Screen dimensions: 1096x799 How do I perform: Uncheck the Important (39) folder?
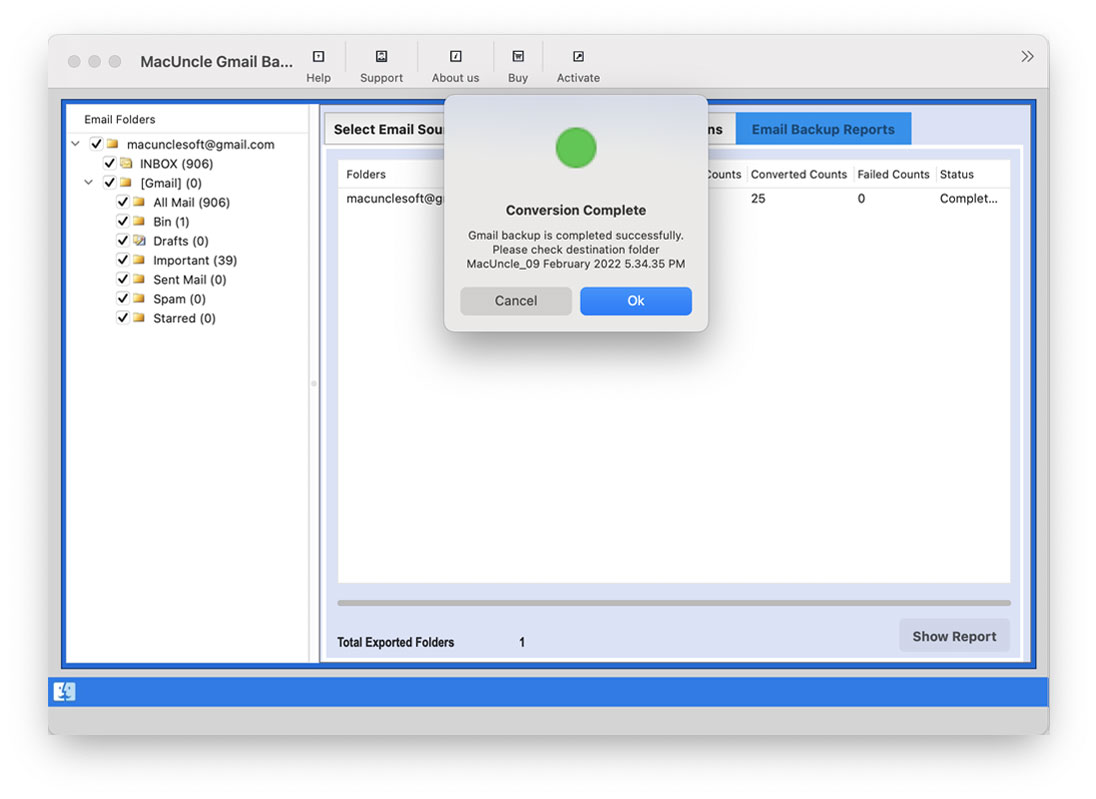122,260
